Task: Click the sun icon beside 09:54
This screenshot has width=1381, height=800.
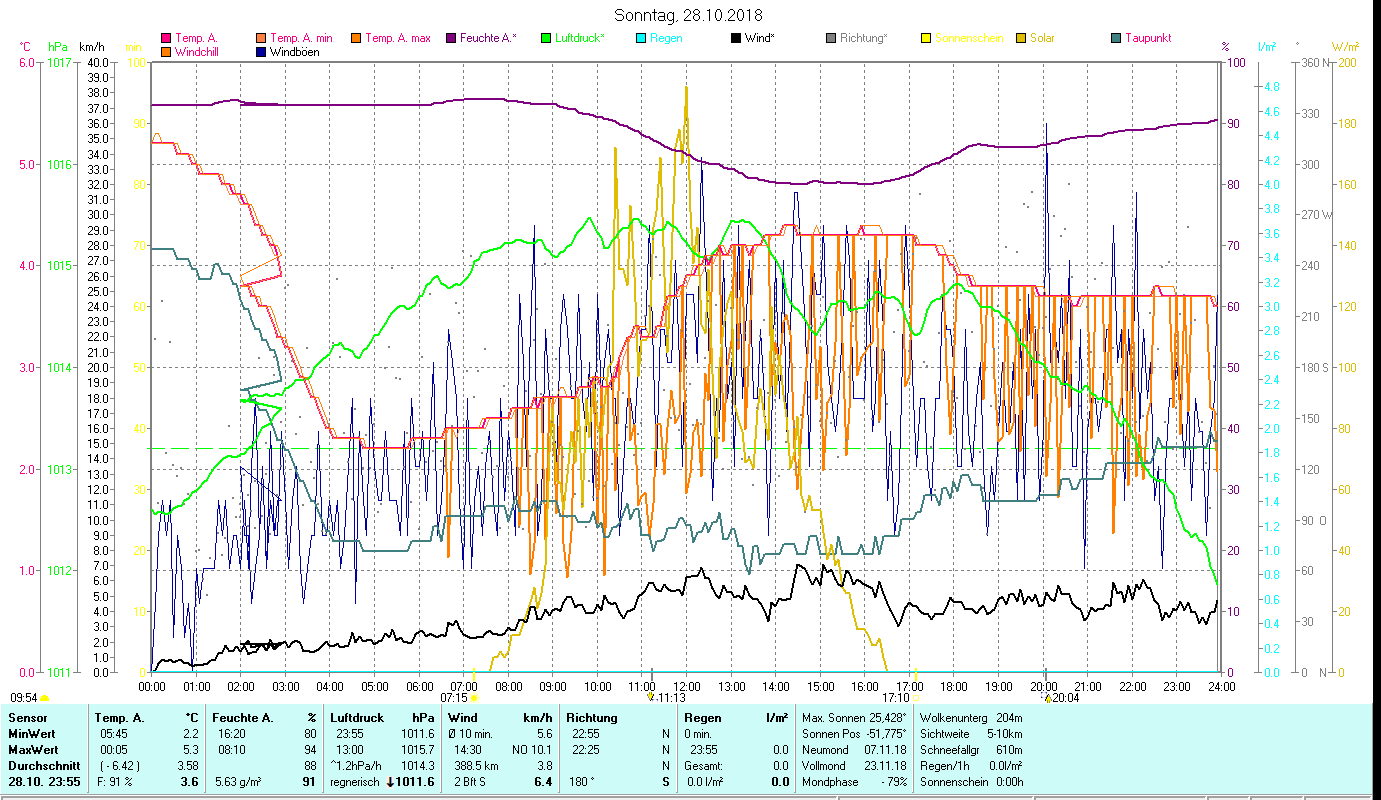Action: click(x=45, y=698)
